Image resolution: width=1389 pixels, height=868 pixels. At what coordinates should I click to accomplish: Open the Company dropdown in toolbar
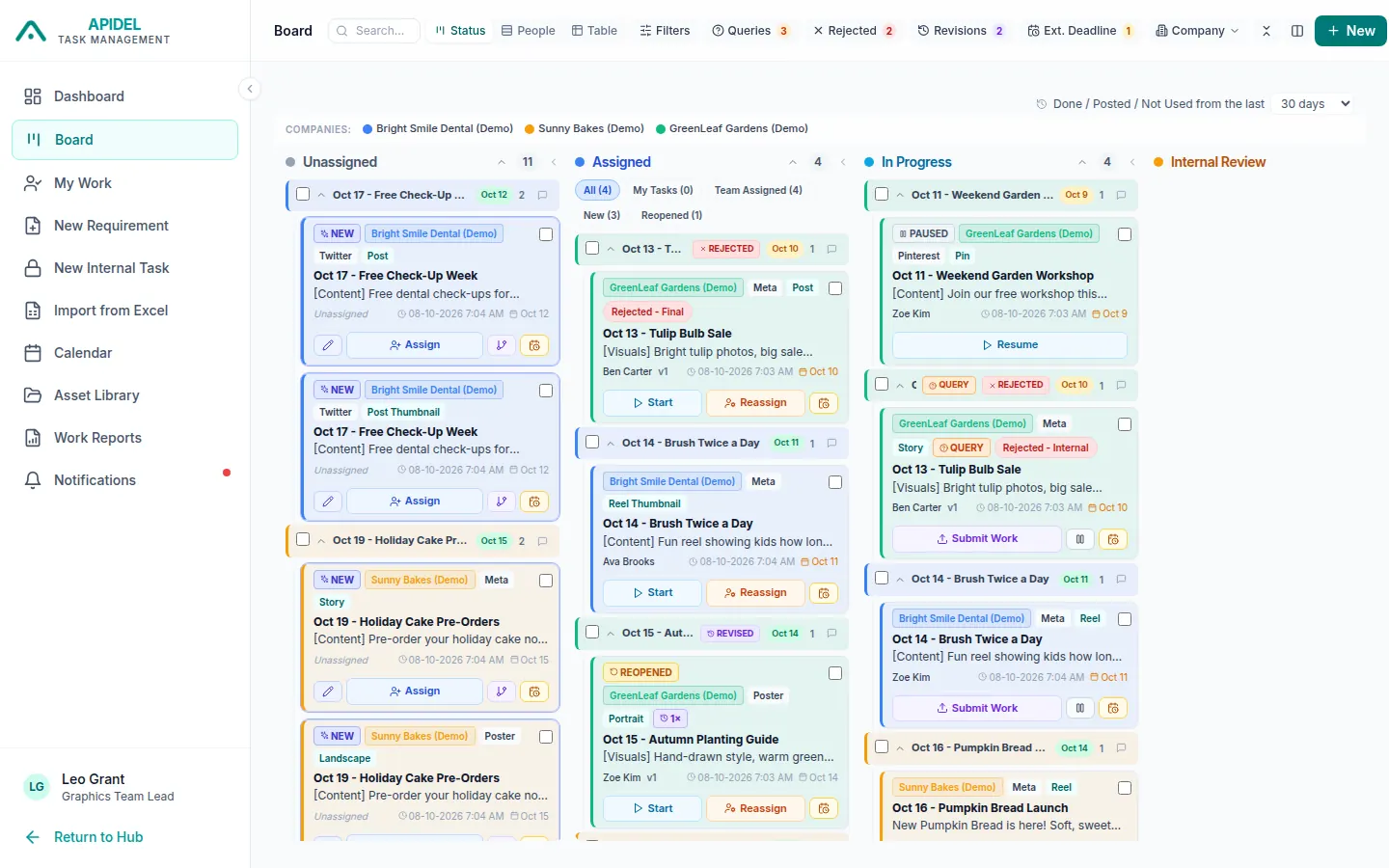pyautogui.click(x=1197, y=31)
